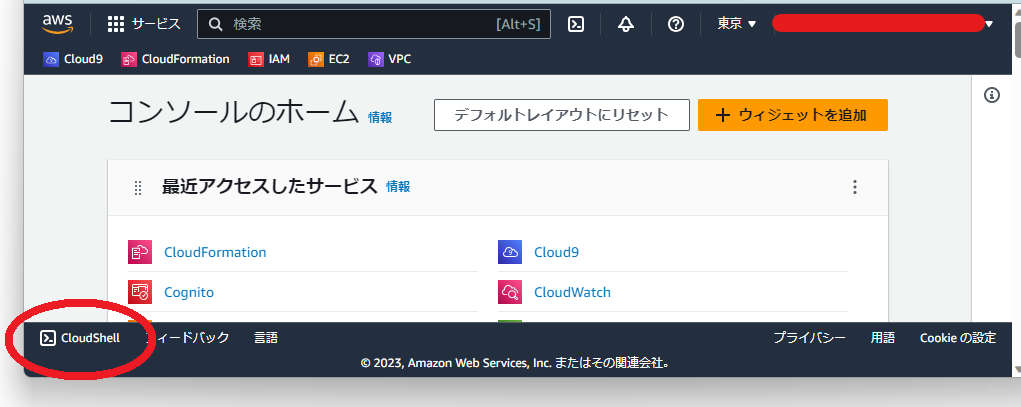Open 用語 footer link
The image size is (1021, 407).
[883, 338]
